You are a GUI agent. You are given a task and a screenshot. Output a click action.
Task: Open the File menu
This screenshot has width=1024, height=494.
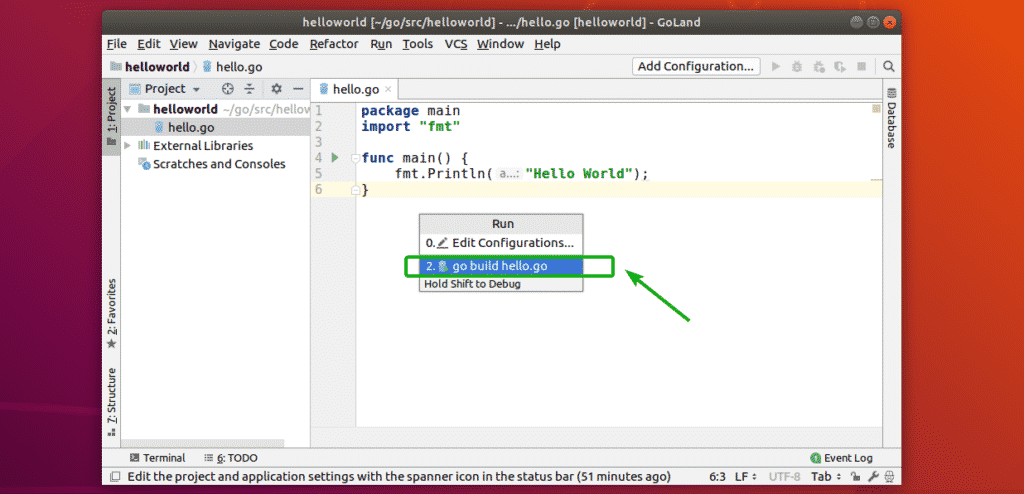[x=116, y=44]
